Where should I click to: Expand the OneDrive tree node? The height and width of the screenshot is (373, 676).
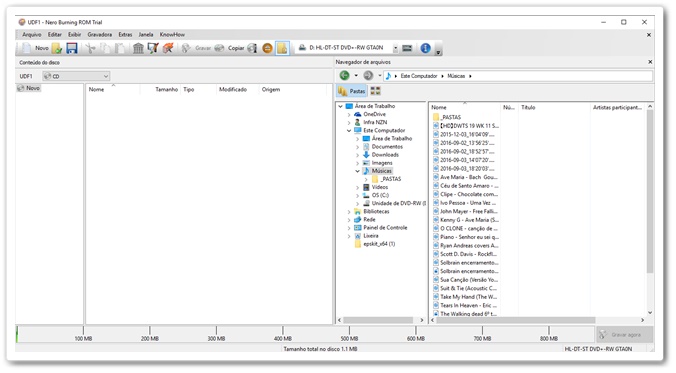click(x=349, y=114)
